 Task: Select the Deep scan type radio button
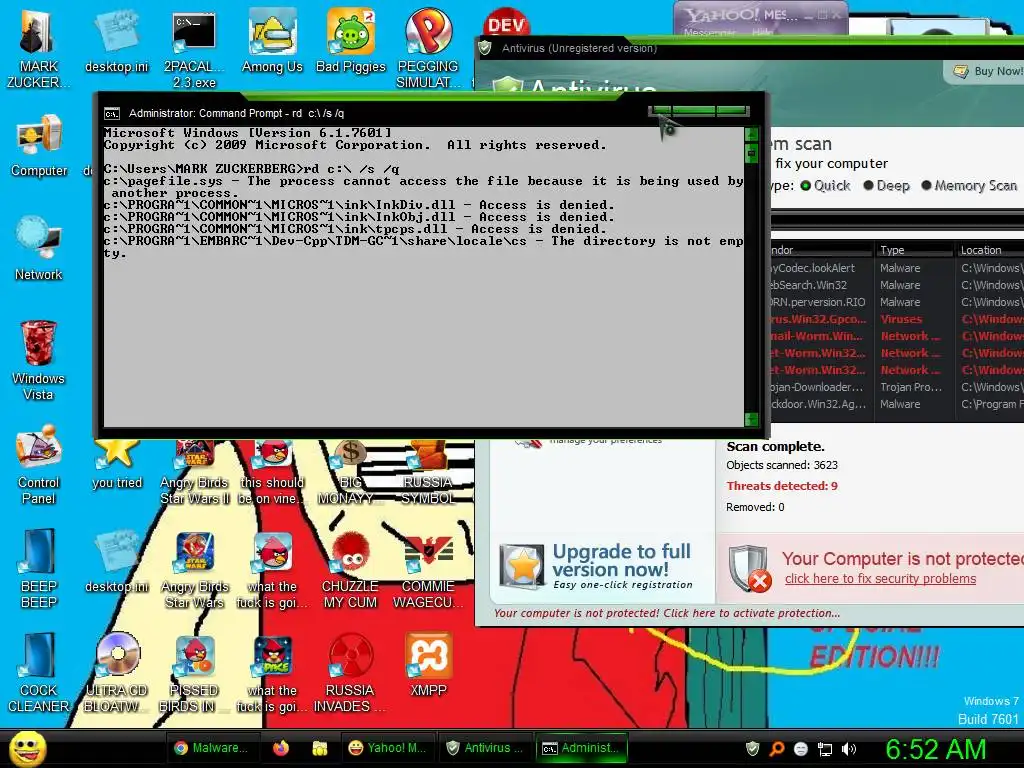pos(869,185)
